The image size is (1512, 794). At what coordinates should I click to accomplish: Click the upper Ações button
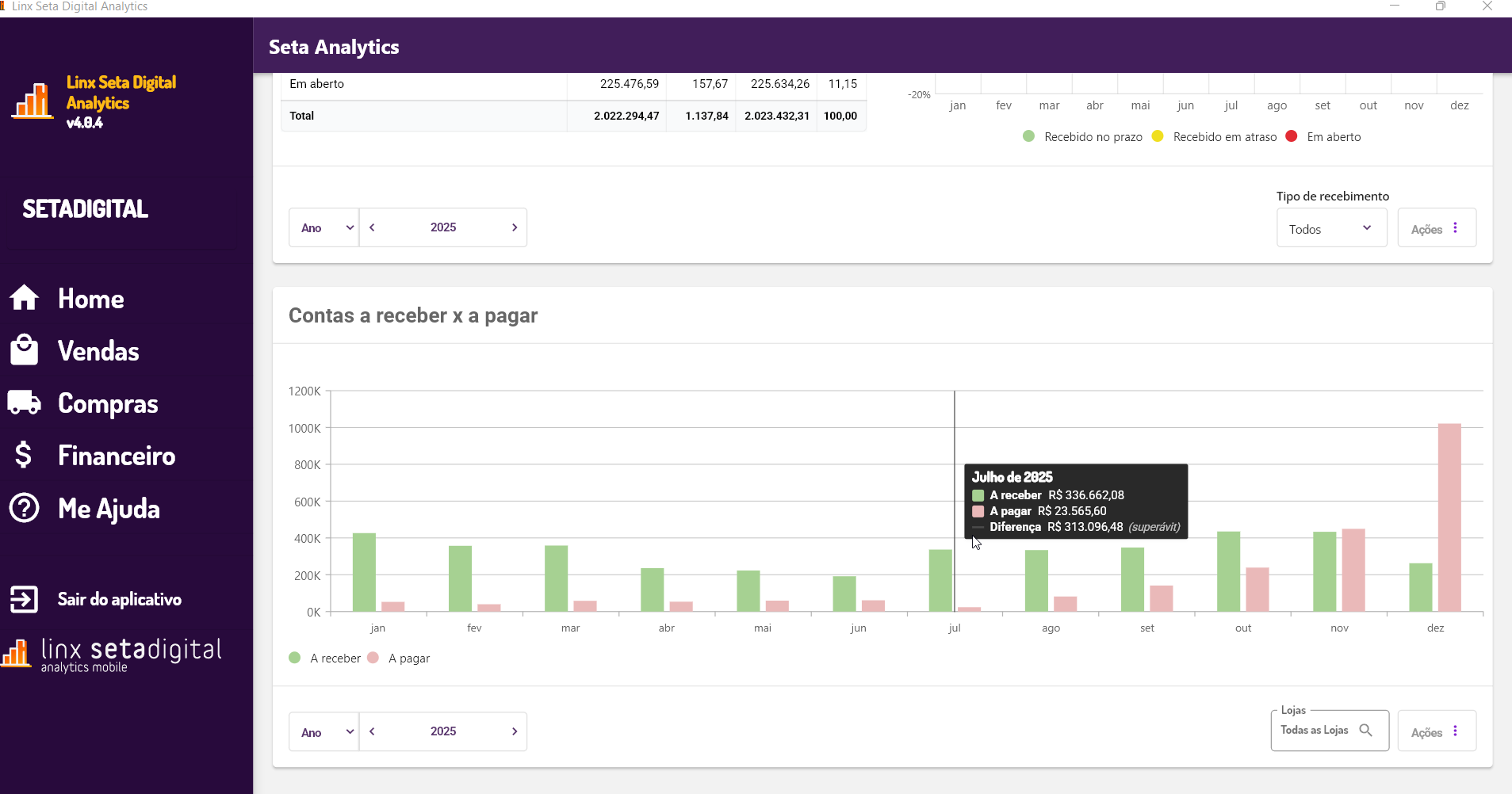pyautogui.click(x=1436, y=228)
